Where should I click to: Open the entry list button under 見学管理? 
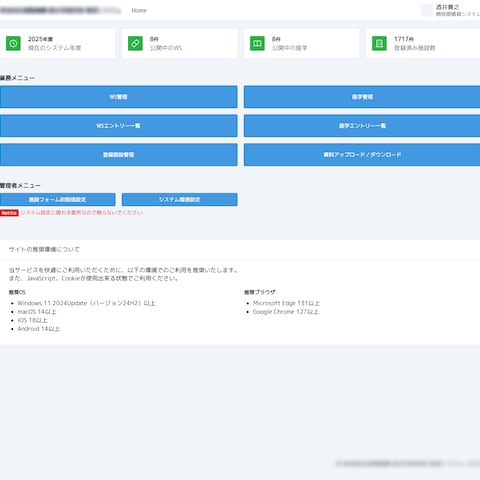coord(362,126)
